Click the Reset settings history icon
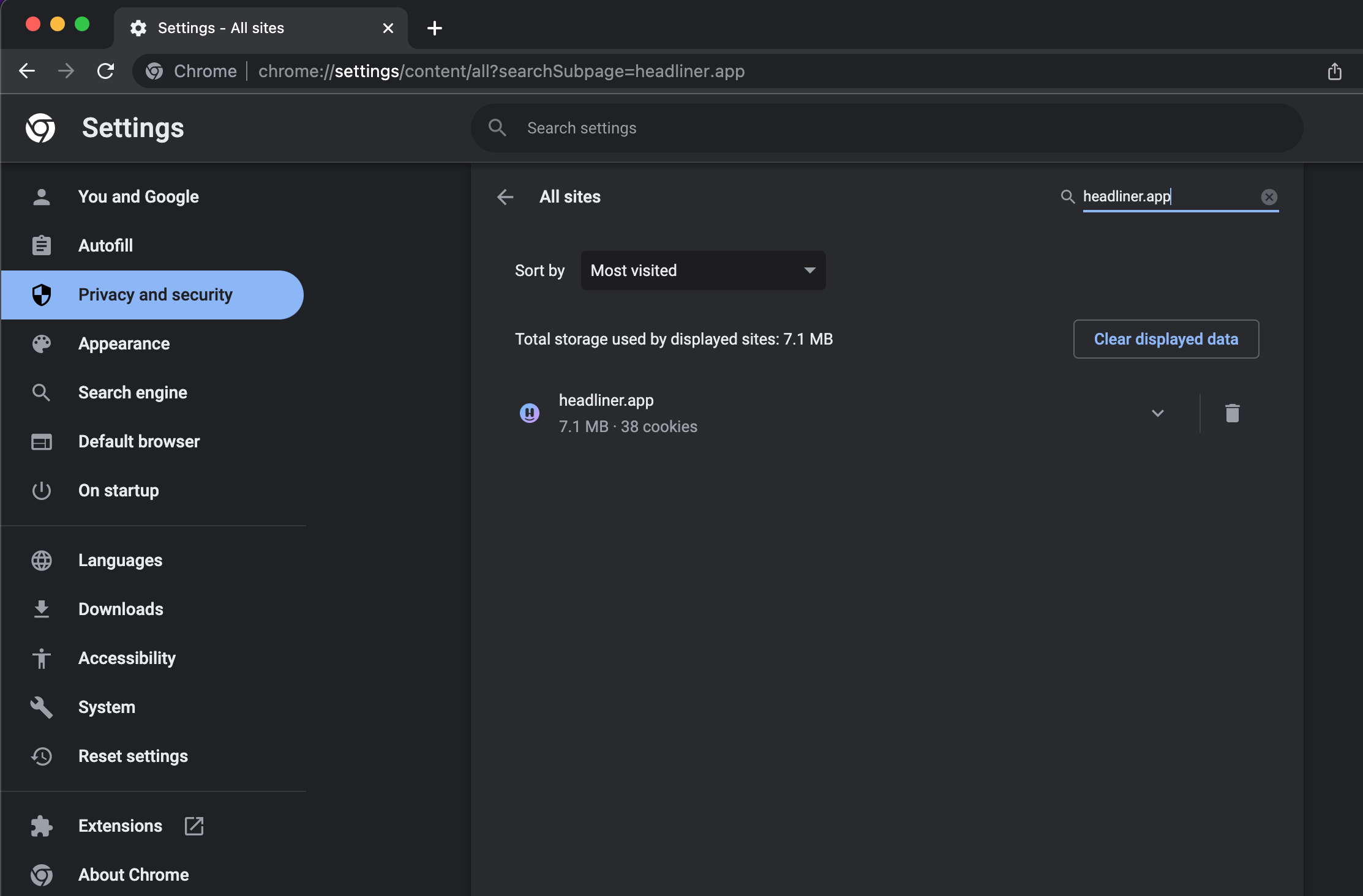Image resolution: width=1363 pixels, height=896 pixels. [42, 756]
